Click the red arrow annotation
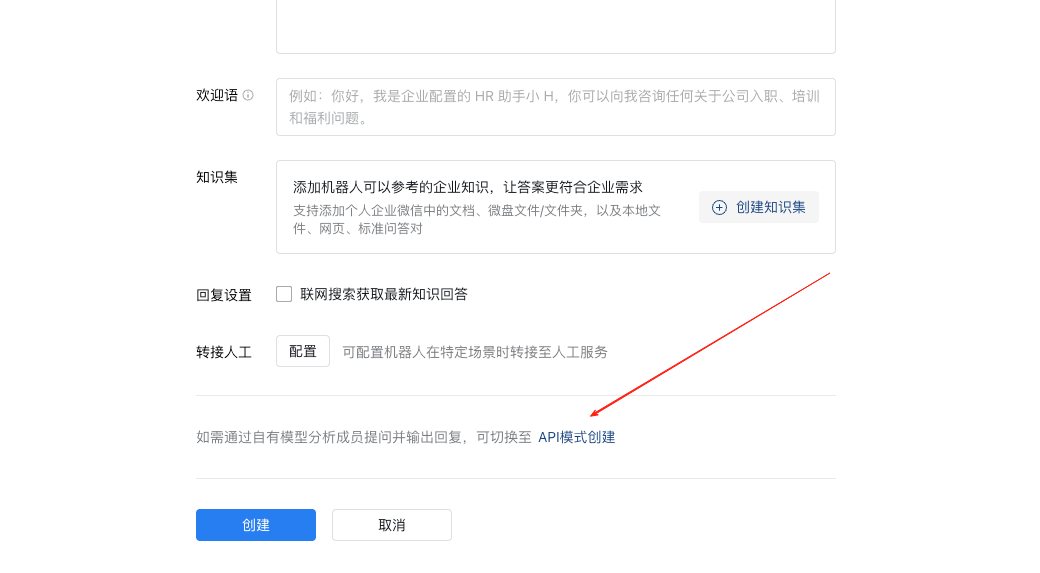This screenshot has width=1040, height=573. point(710,343)
